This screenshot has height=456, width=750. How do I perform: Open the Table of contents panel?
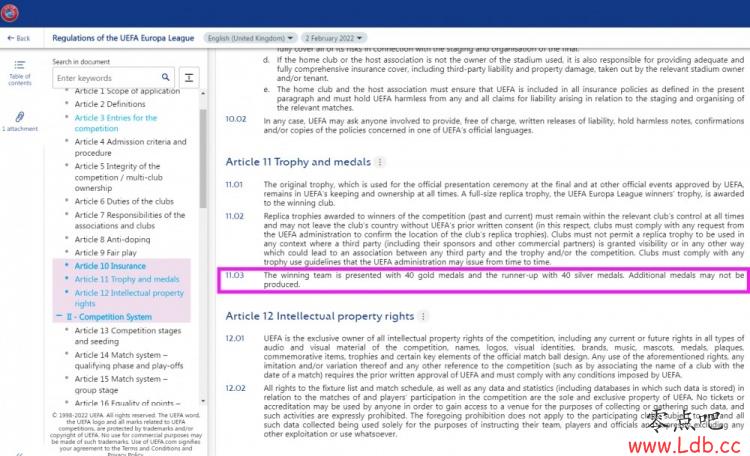[x=20, y=73]
